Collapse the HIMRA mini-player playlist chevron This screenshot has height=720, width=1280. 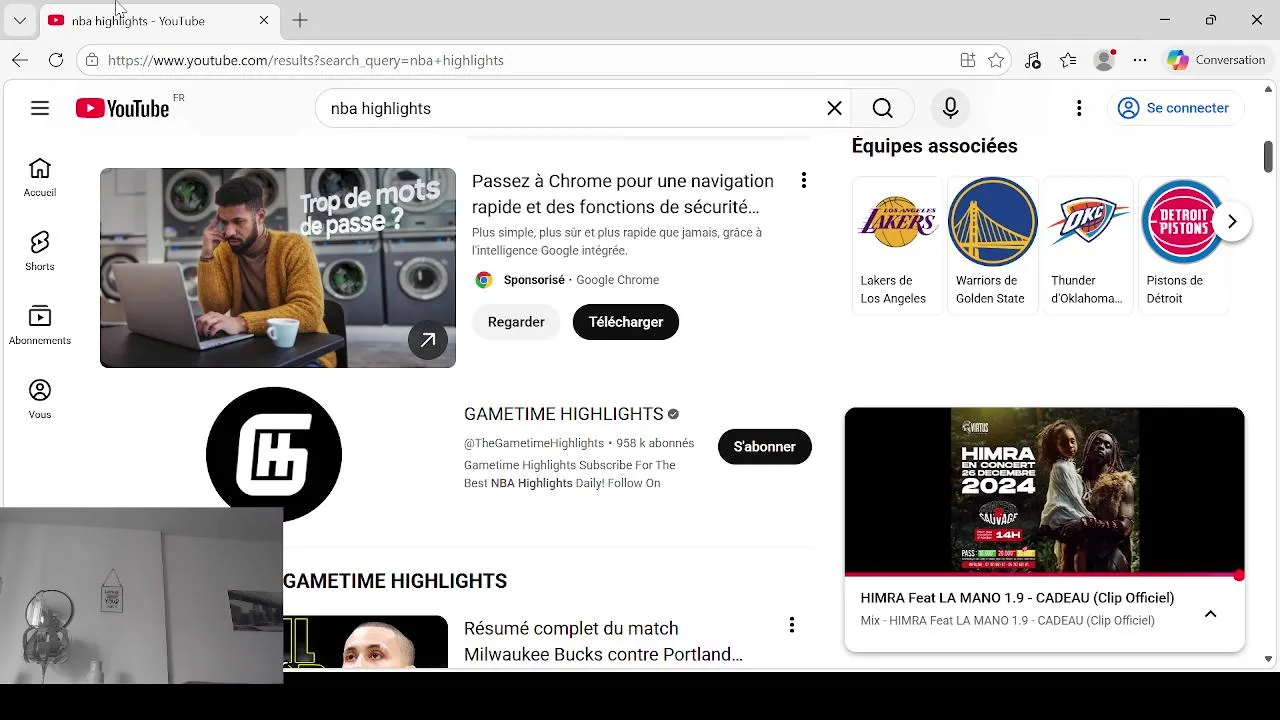tap(1210, 613)
